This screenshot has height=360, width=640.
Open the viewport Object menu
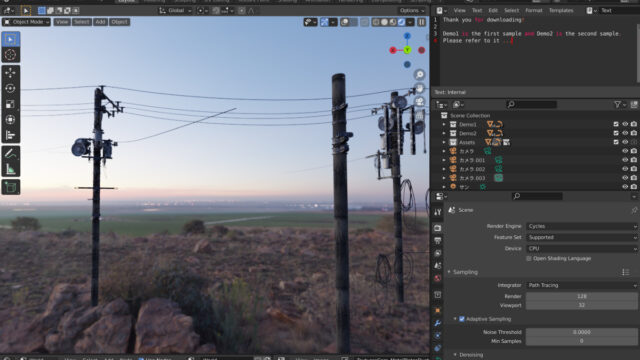tap(120, 22)
